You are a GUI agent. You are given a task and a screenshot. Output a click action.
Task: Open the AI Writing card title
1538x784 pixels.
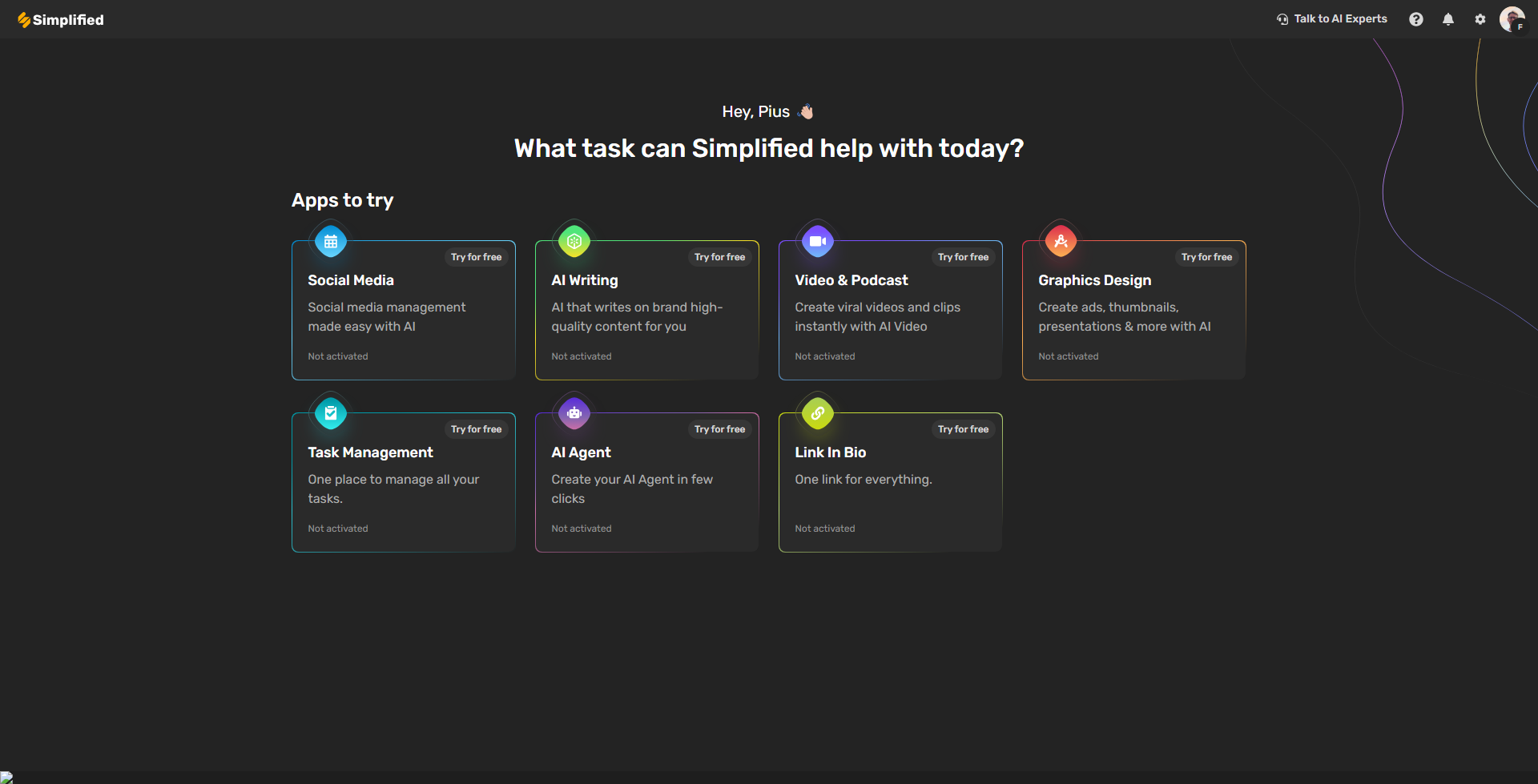[585, 280]
